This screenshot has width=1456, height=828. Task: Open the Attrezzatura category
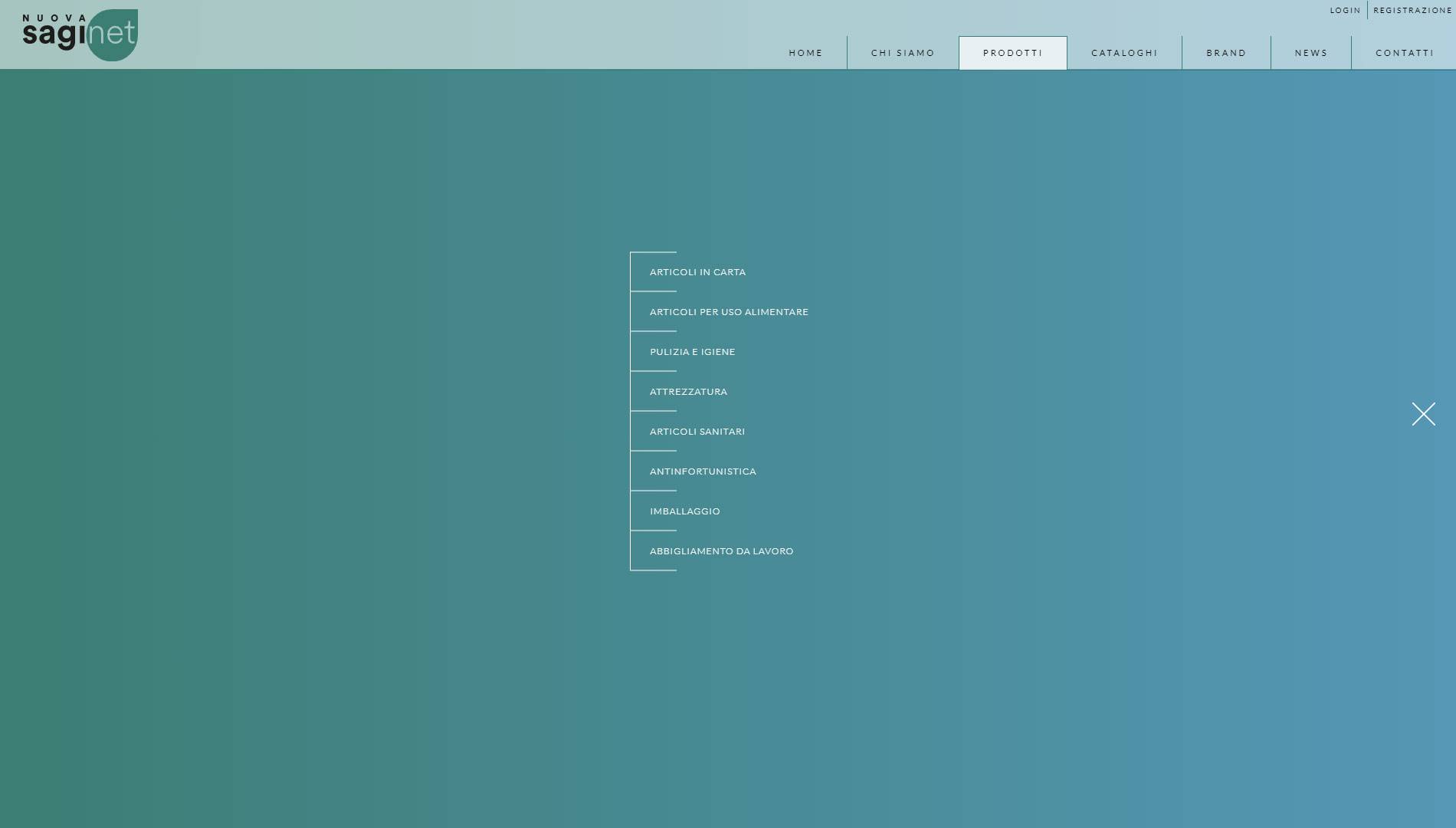tap(688, 392)
